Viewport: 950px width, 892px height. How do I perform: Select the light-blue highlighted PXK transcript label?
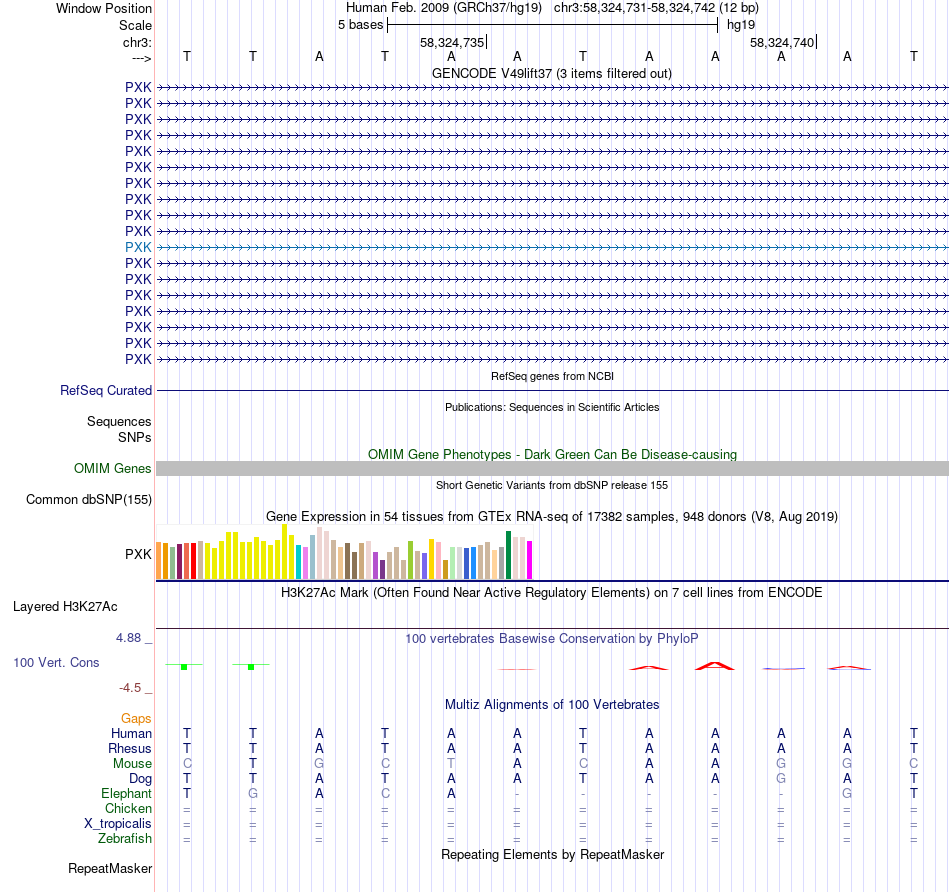[138, 247]
